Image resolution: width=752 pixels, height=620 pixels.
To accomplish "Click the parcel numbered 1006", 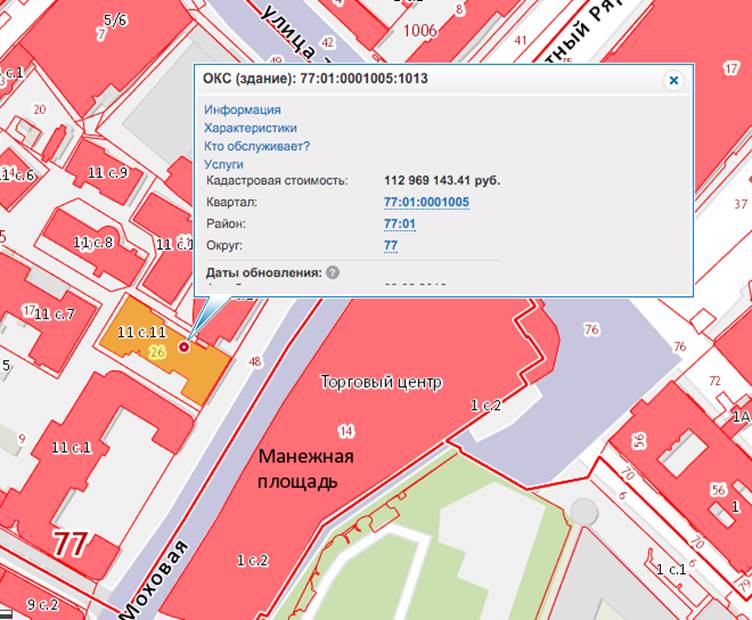I will tap(419, 30).
